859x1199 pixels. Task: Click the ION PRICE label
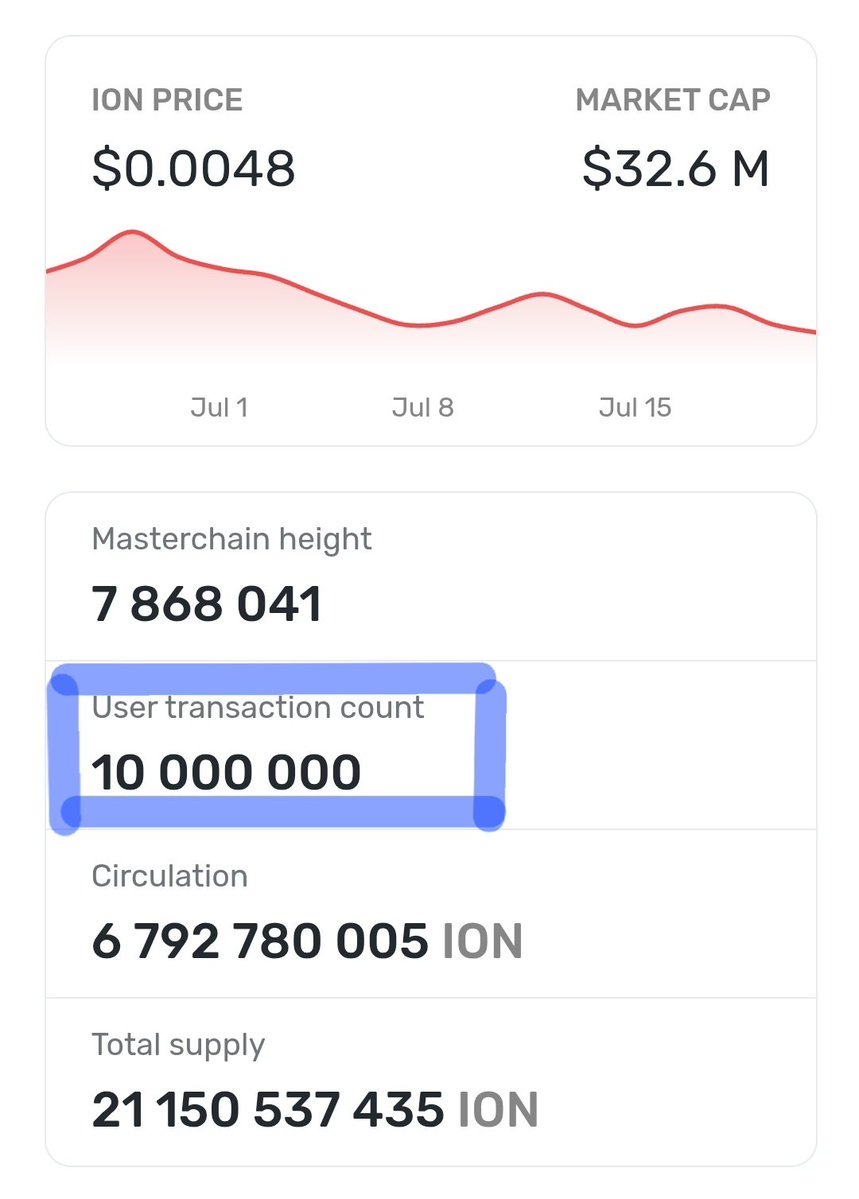167,100
